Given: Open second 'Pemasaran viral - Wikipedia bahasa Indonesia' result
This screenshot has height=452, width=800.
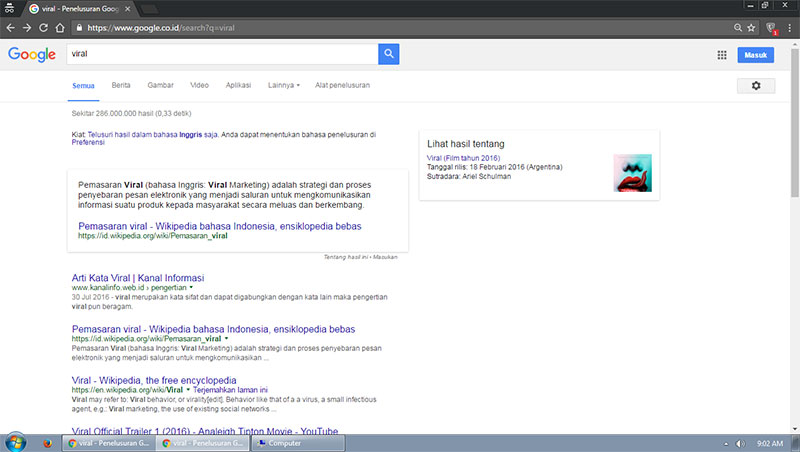Looking at the screenshot, I should [213, 329].
